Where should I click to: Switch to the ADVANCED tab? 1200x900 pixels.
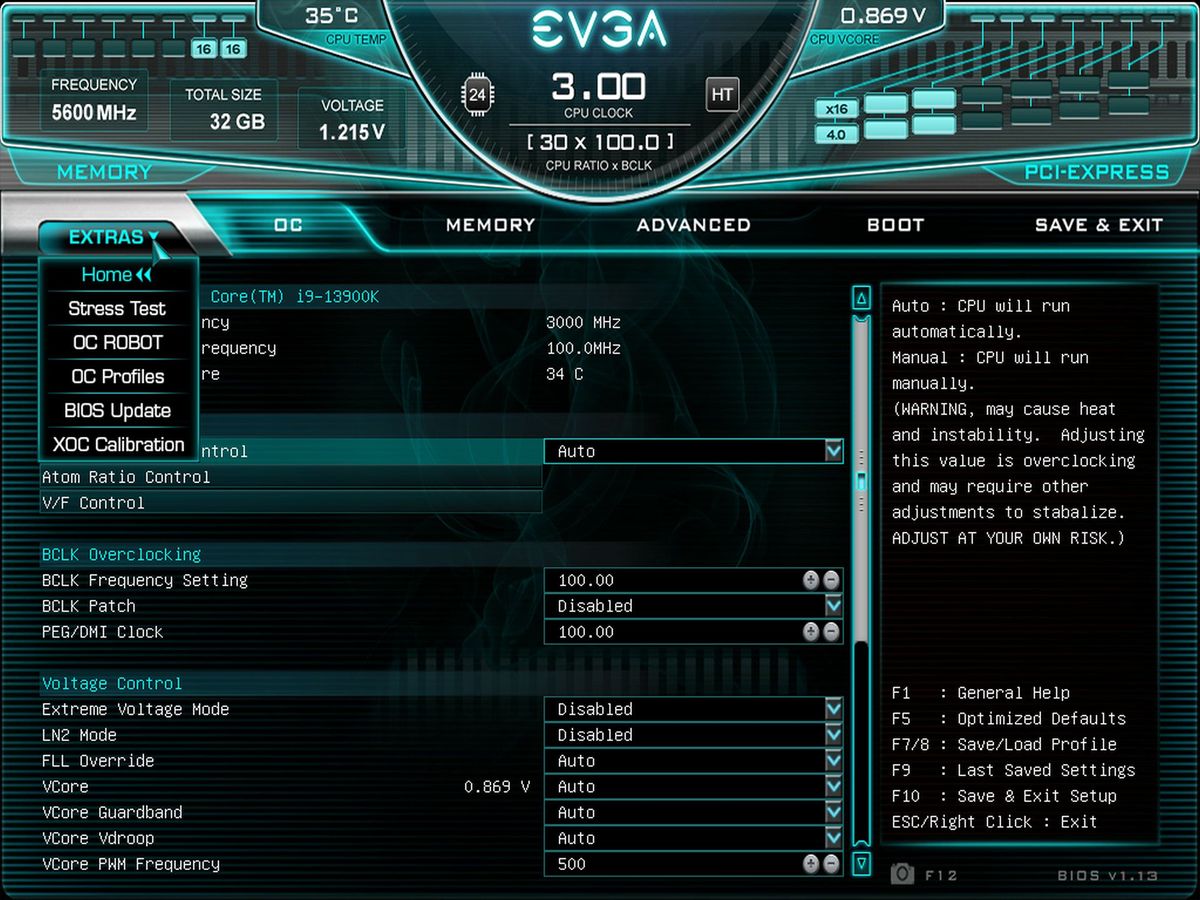(x=694, y=225)
